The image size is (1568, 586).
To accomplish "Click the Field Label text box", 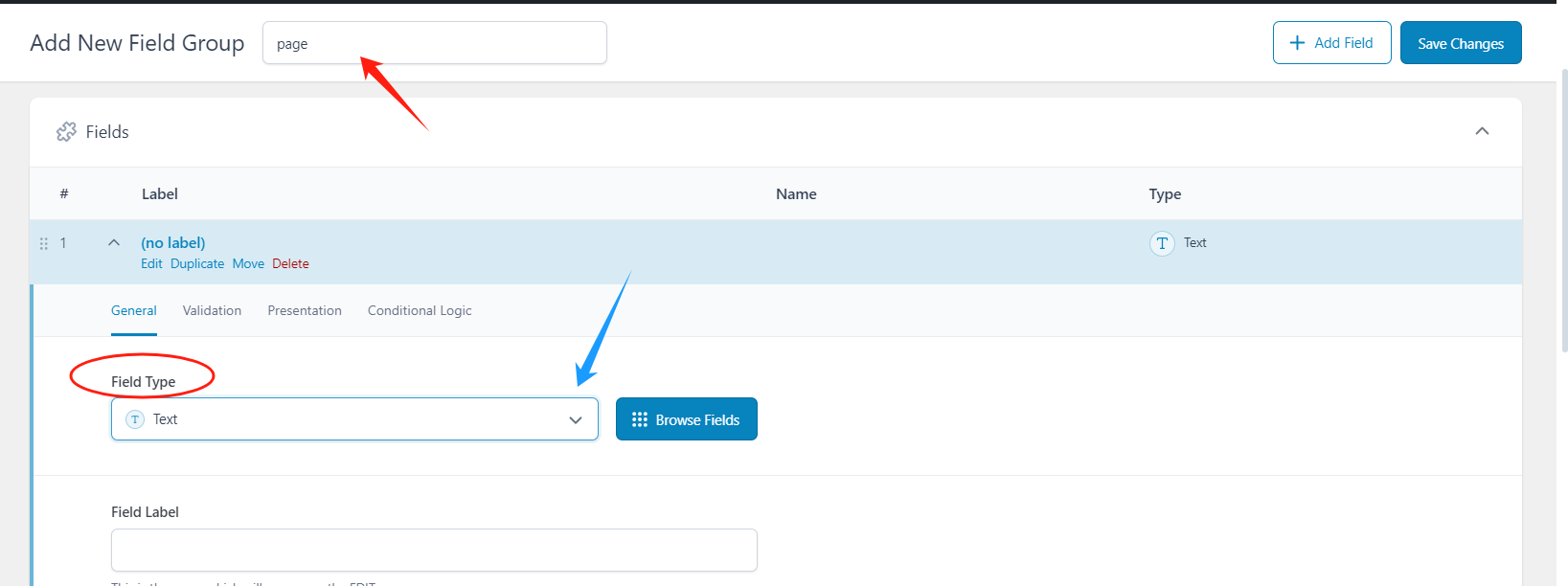I will (434, 551).
